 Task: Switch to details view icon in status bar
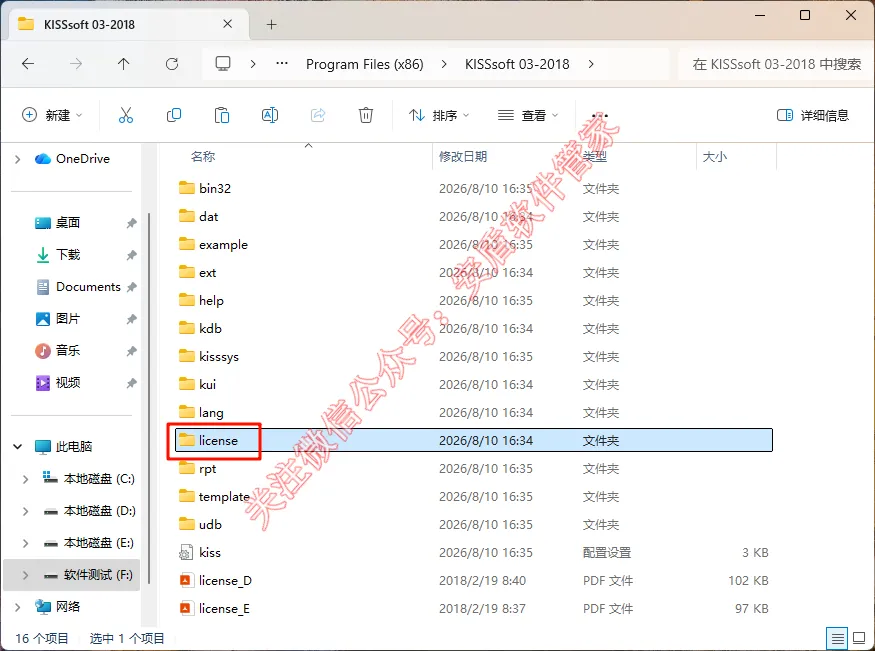pyautogui.click(x=837, y=638)
